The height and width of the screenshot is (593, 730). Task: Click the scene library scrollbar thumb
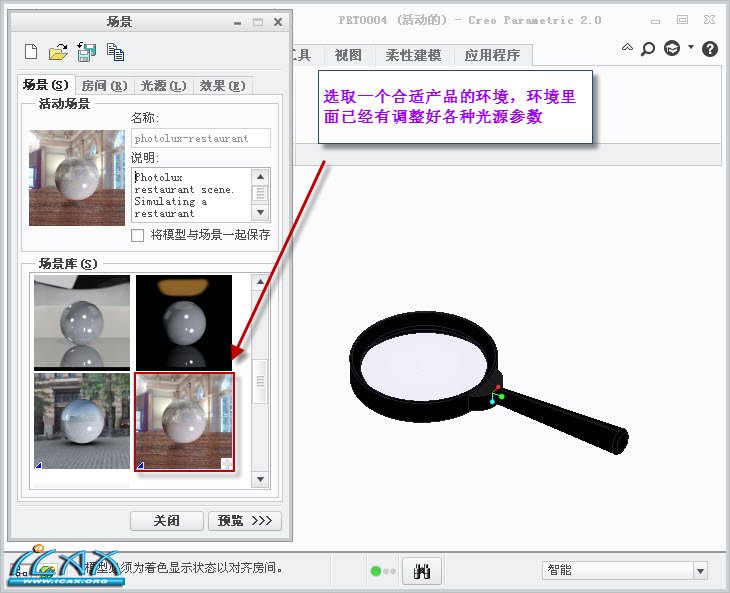[x=260, y=381]
